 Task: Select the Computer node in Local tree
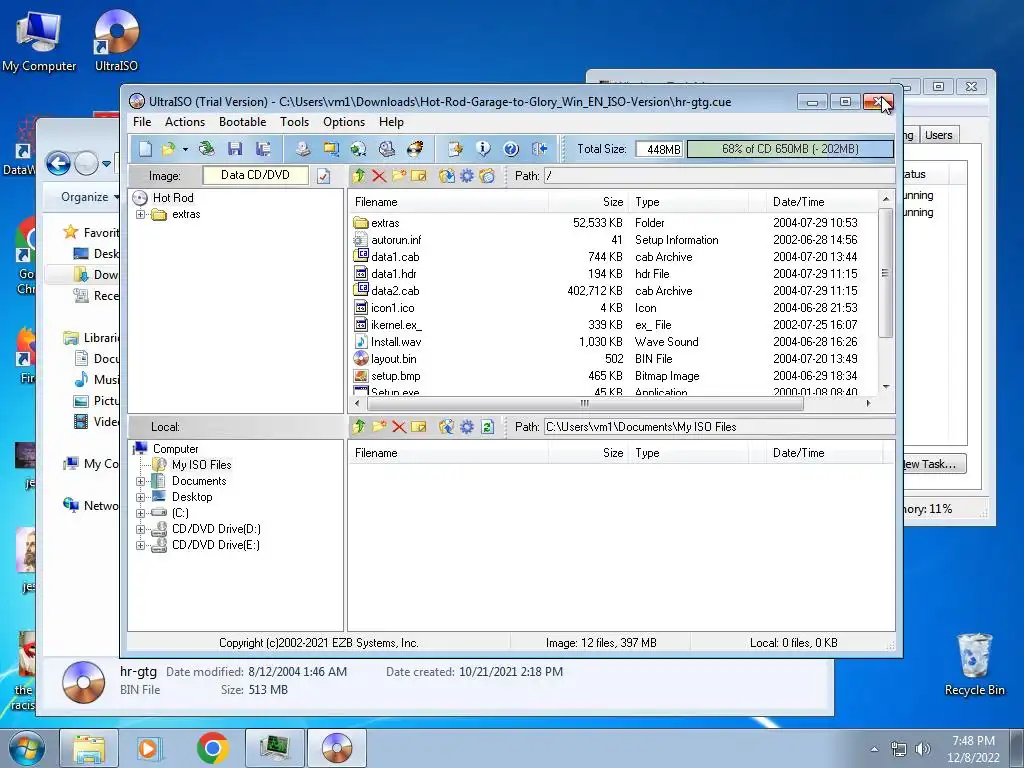[175, 449]
